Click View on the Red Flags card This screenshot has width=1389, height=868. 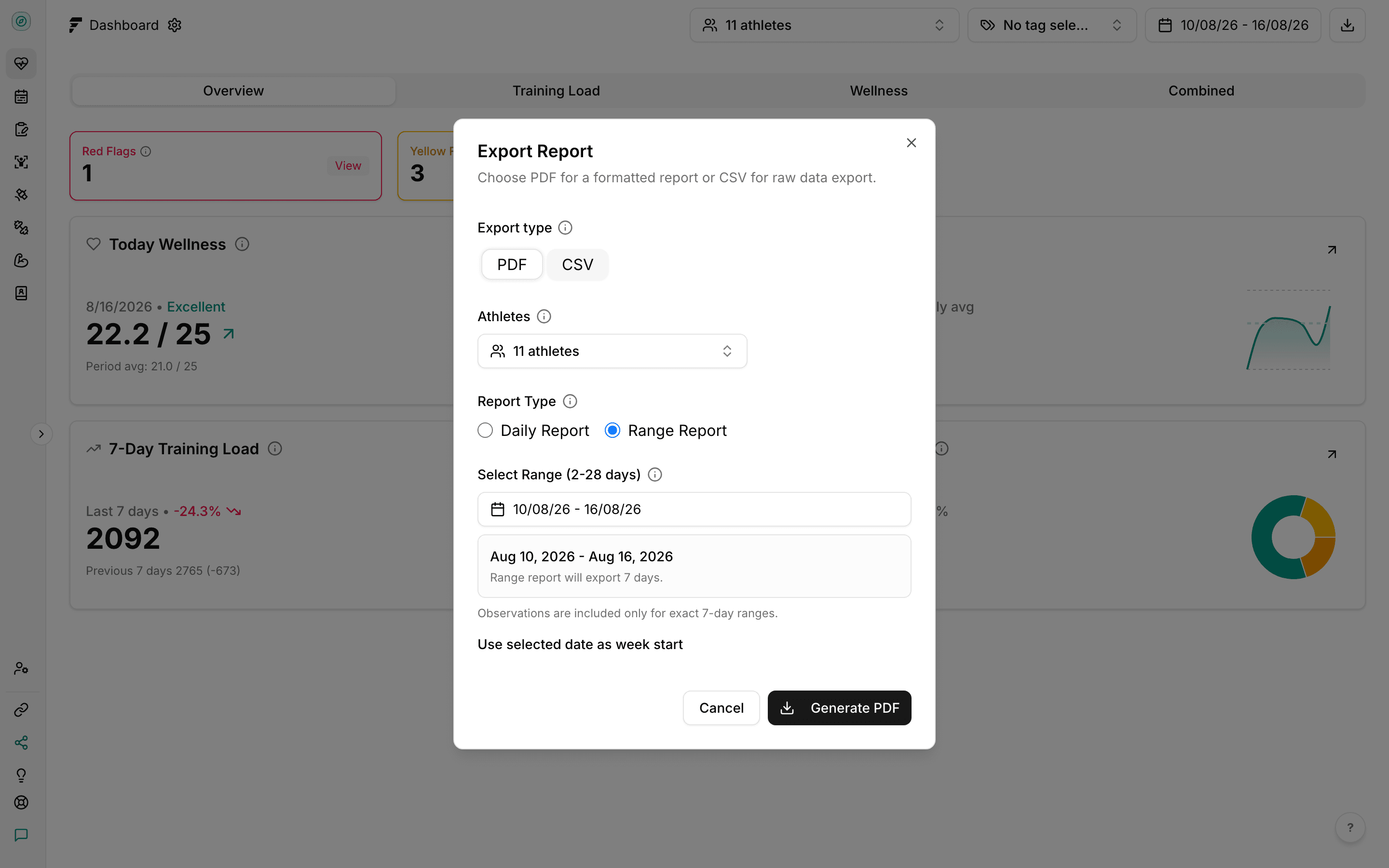click(x=348, y=166)
